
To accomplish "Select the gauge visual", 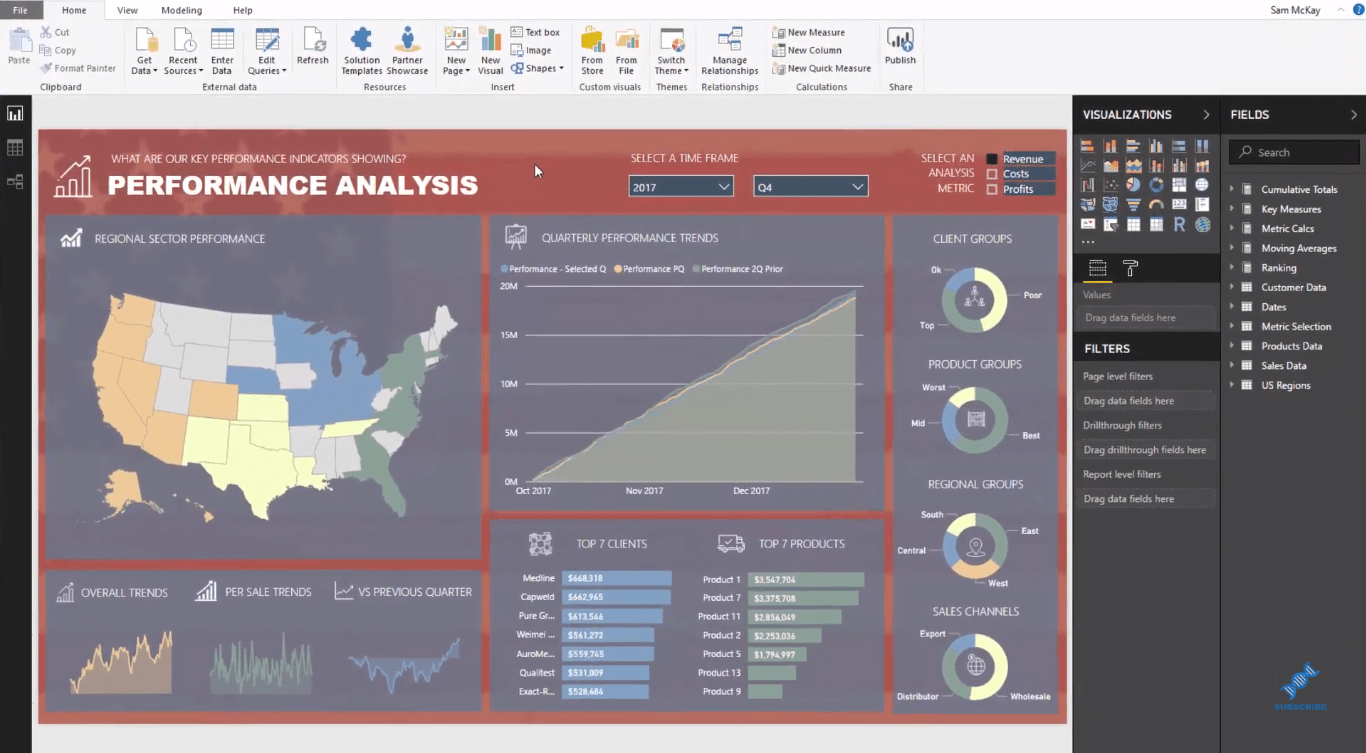I will [x=1156, y=204].
